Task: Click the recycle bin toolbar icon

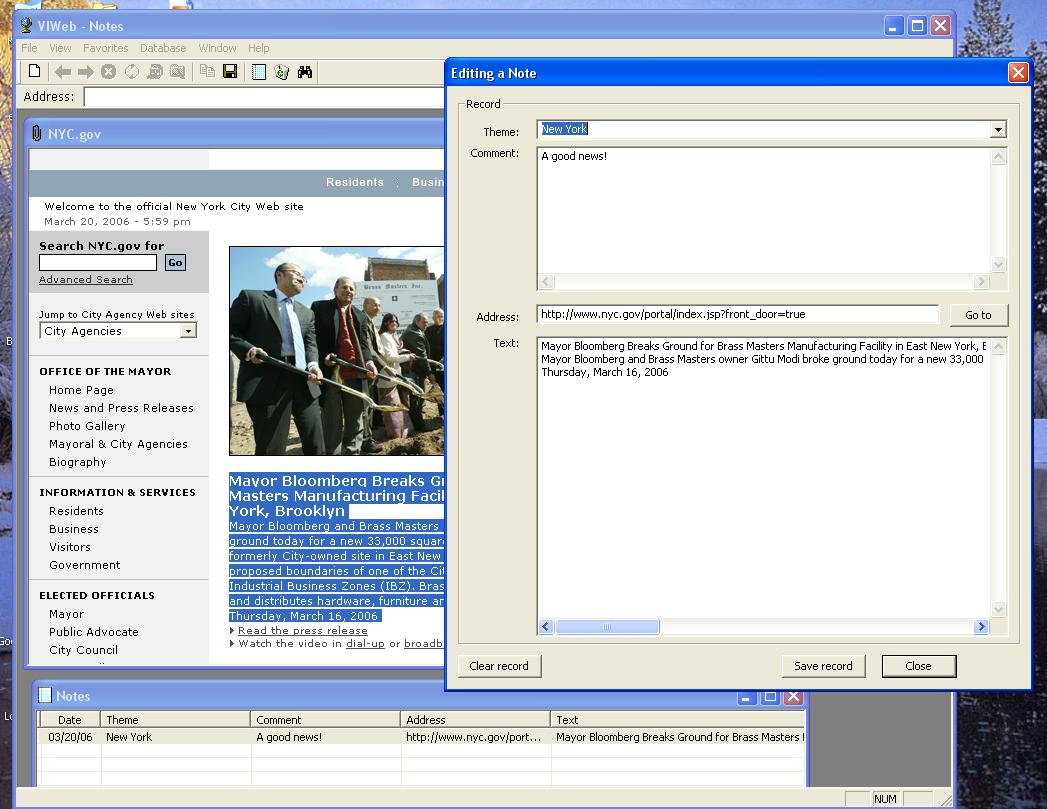Action: [282, 72]
